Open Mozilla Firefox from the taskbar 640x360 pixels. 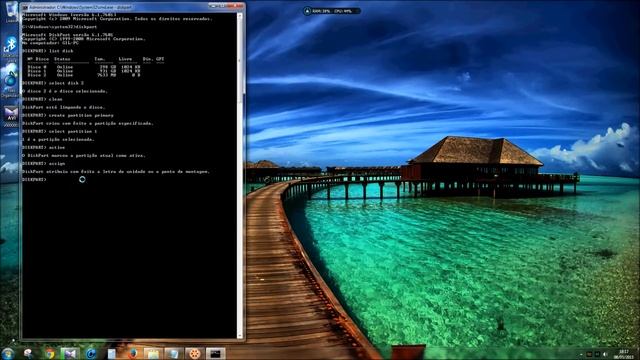click(132, 353)
